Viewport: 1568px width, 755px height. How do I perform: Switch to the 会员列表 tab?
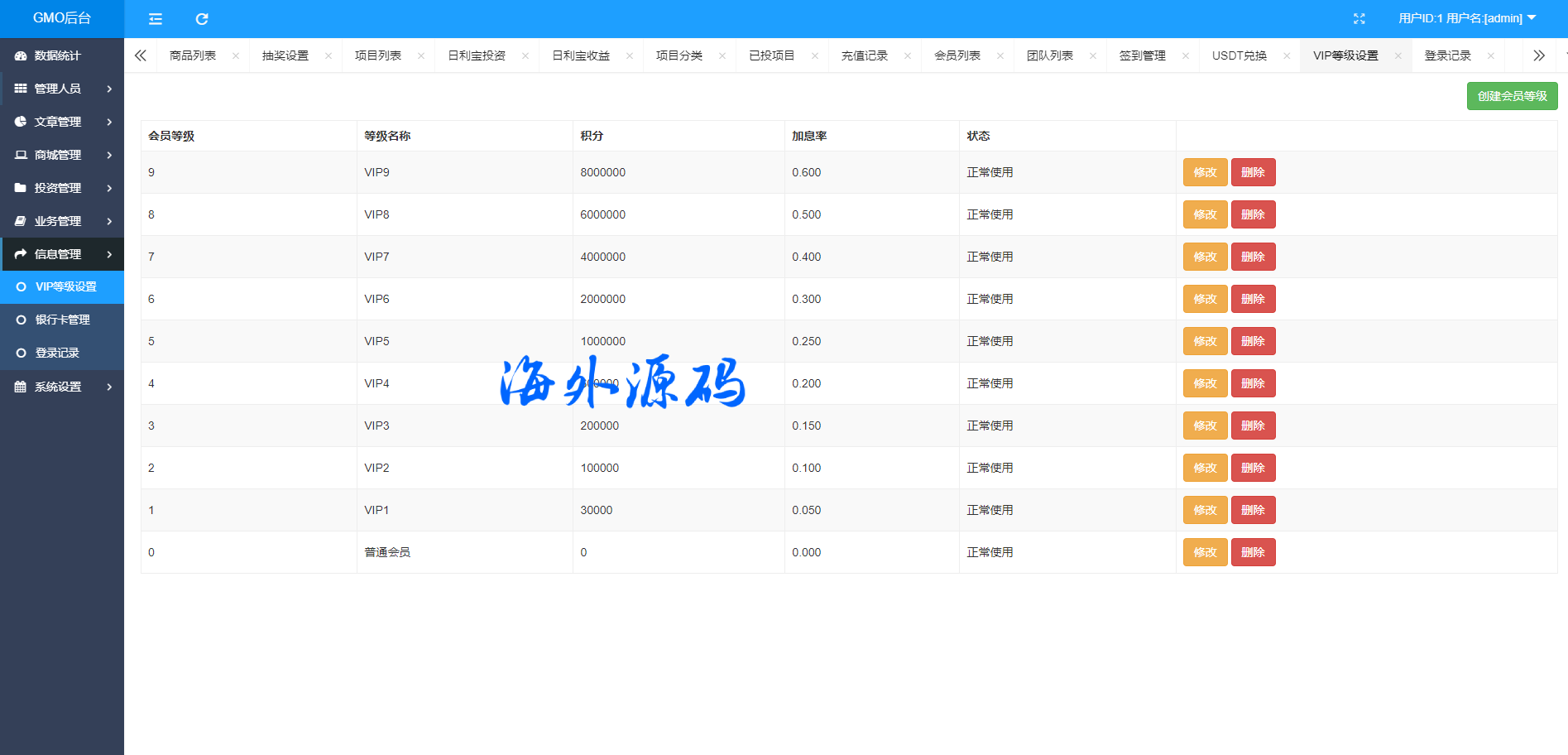click(x=957, y=55)
